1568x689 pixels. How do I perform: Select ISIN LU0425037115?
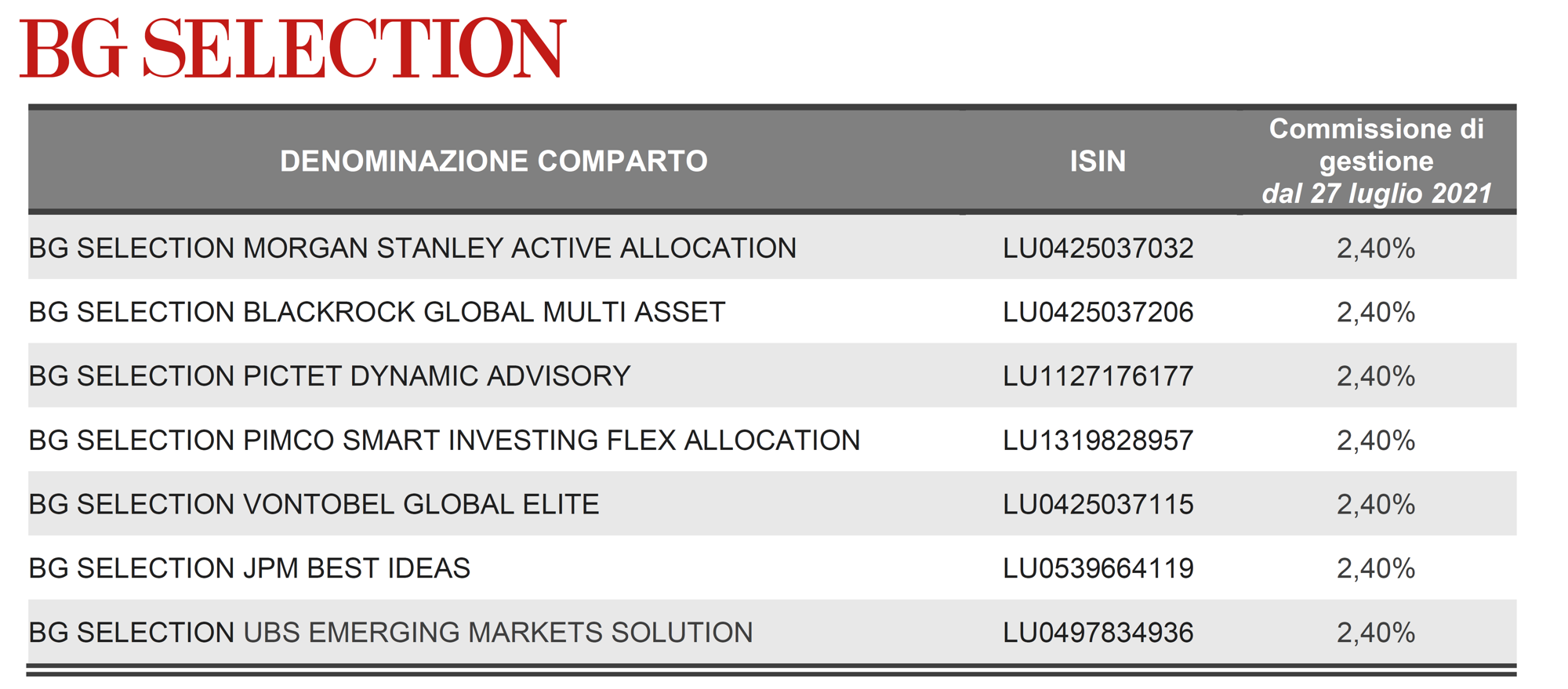[1098, 504]
